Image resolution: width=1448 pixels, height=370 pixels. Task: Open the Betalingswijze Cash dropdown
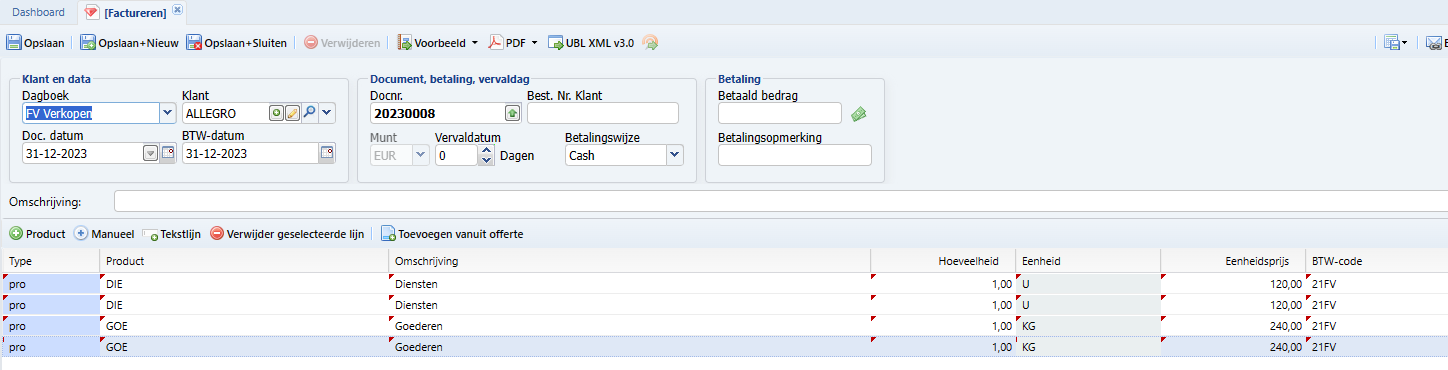tap(675, 155)
